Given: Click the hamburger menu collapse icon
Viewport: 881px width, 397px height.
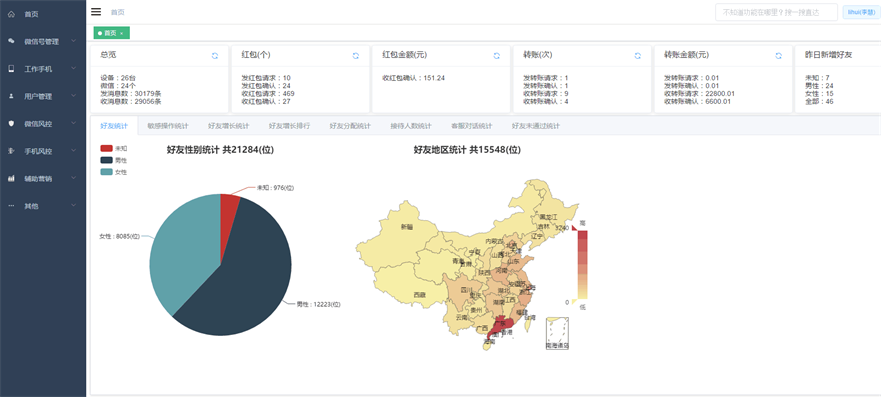Looking at the screenshot, I should (96, 12).
